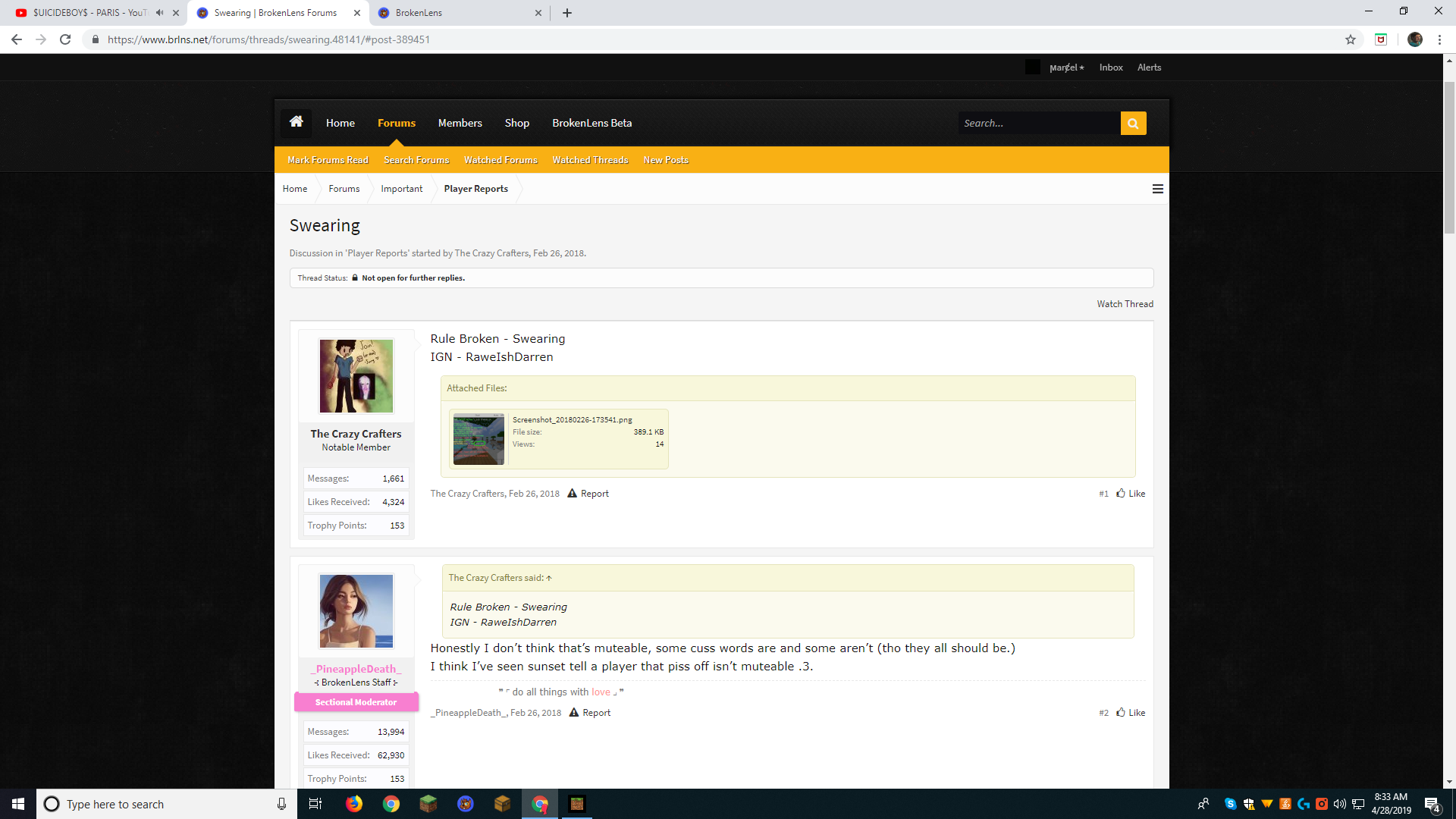Open the Screenshot_20180226-173541.png attachment link
The height and width of the screenshot is (819, 1456).
tap(572, 419)
